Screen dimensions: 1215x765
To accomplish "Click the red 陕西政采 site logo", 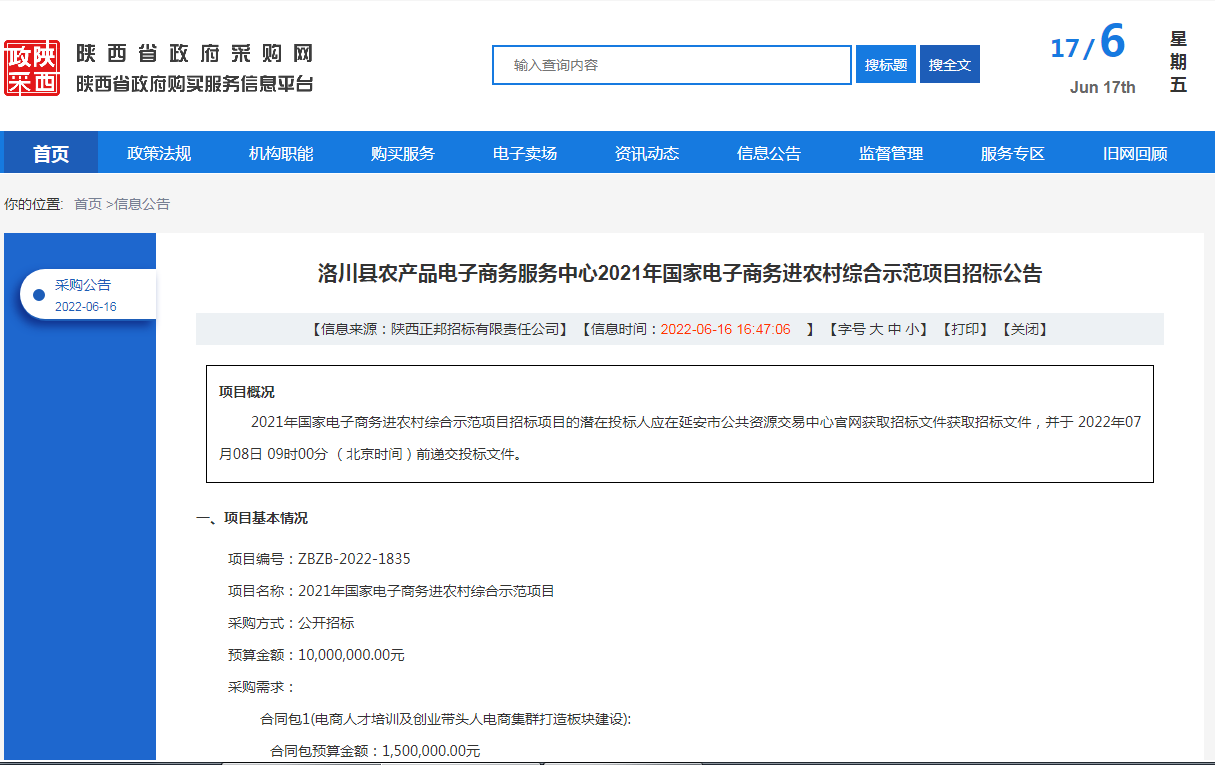I will tap(32, 68).
